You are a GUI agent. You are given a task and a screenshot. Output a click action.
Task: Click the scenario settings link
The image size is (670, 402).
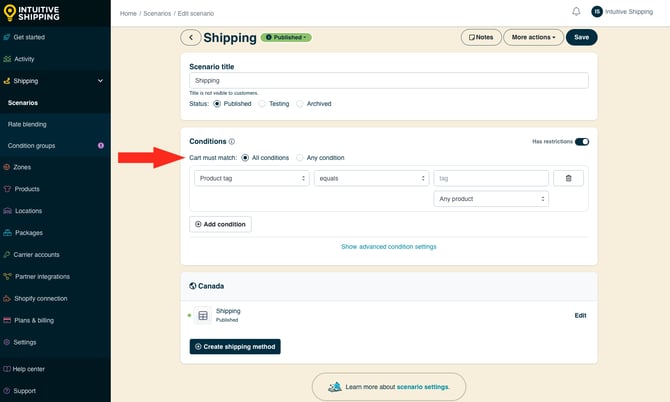tap(423, 387)
